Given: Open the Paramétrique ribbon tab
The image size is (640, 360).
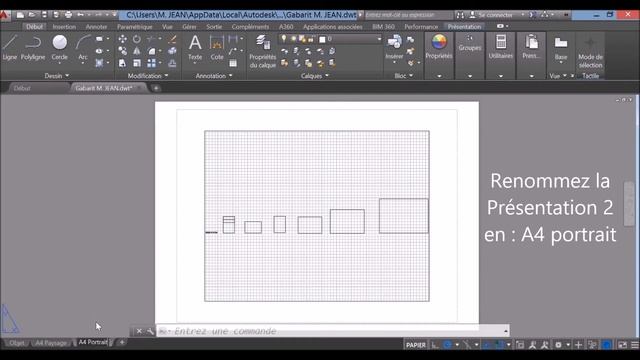Looking at the screenshot, I should coord(135,27).
